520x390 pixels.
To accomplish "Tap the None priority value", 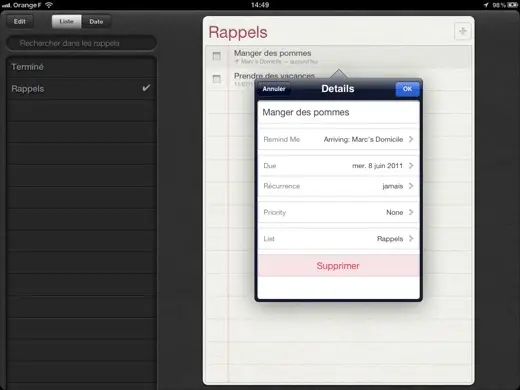I will point(395,212).
